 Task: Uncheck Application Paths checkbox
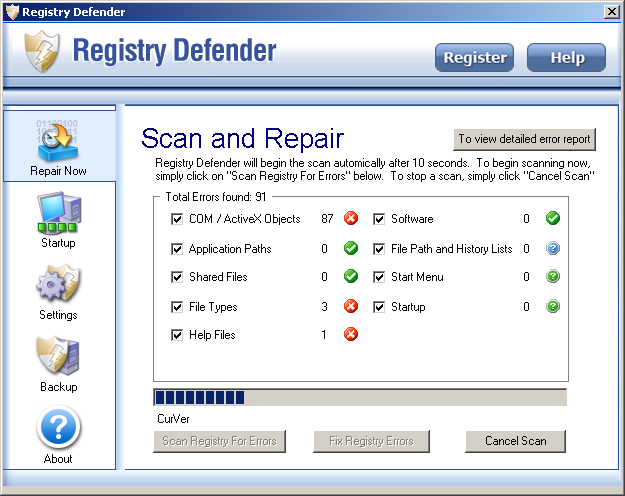(x=177, y=249)
